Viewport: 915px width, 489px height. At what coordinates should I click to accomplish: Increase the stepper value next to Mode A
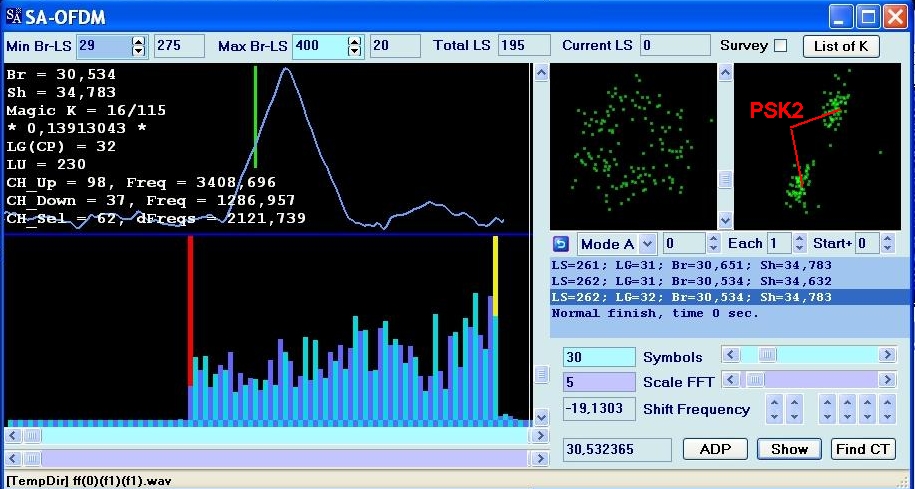[714, 239]
